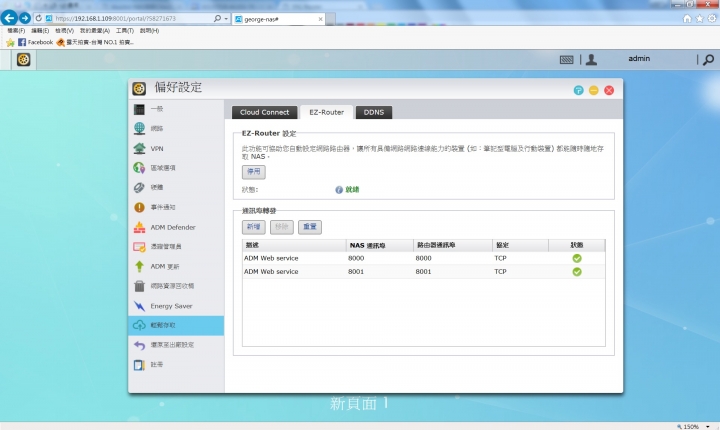Sort by the 協定 protocol column header
The height and width of the screenshot is (430, 720).
click(x=520, y=245)
